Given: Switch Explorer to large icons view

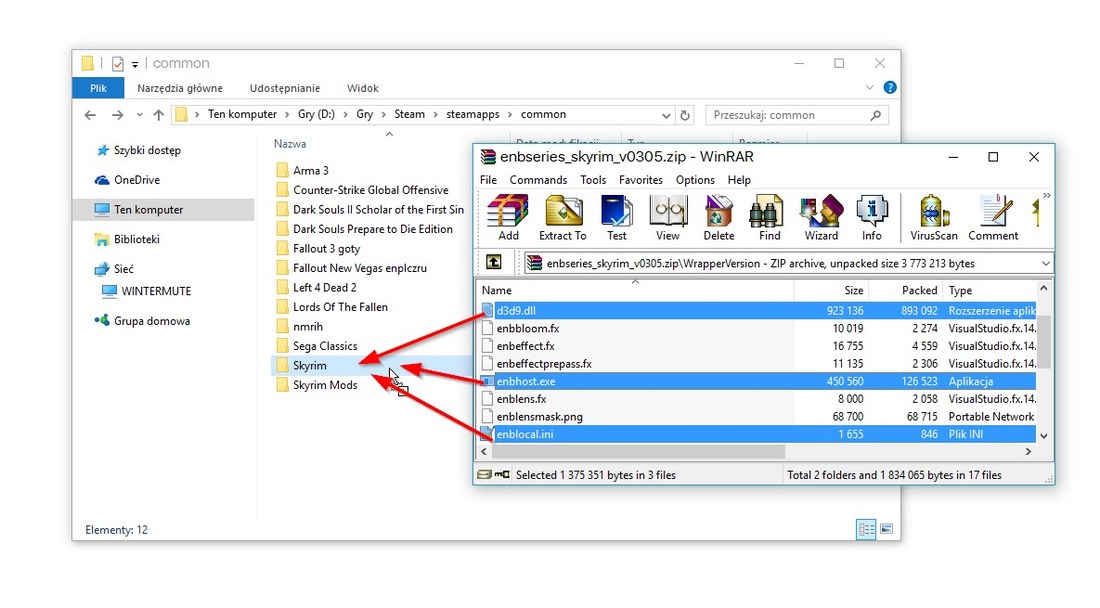Looking at the screenshot, I should point(887,529).
